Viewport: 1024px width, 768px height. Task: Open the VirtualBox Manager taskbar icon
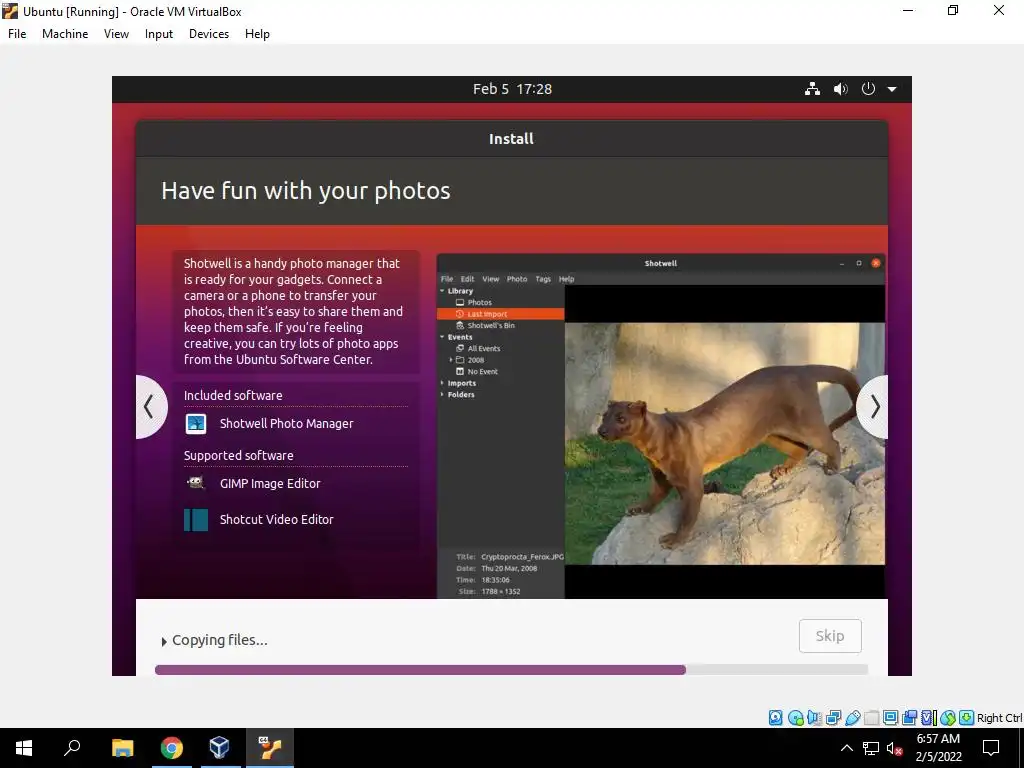pyautogui.click(x=219, y=748)
